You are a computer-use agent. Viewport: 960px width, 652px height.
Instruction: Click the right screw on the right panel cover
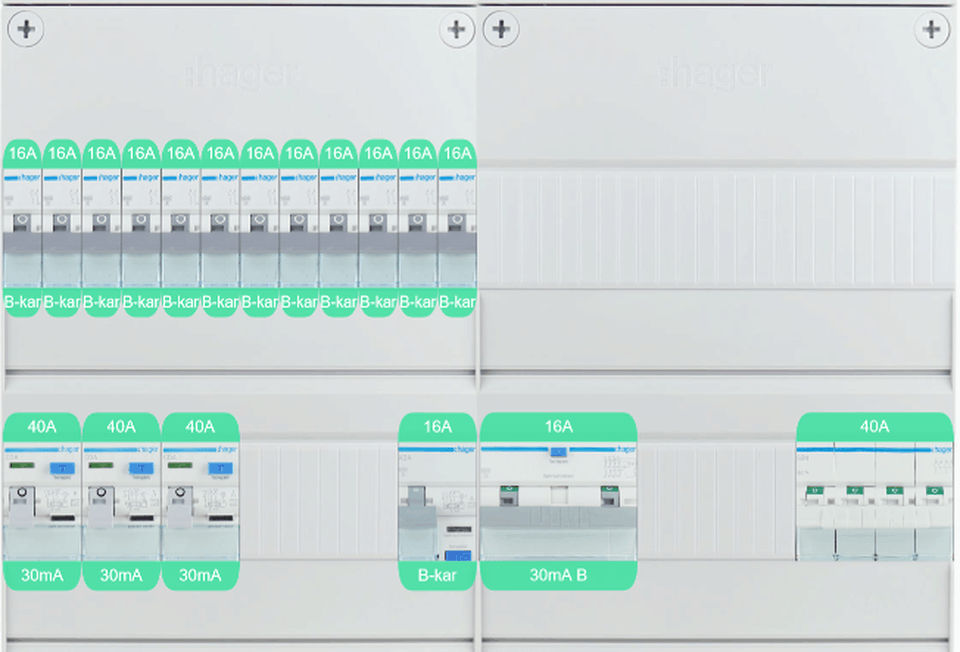point(932,29)
